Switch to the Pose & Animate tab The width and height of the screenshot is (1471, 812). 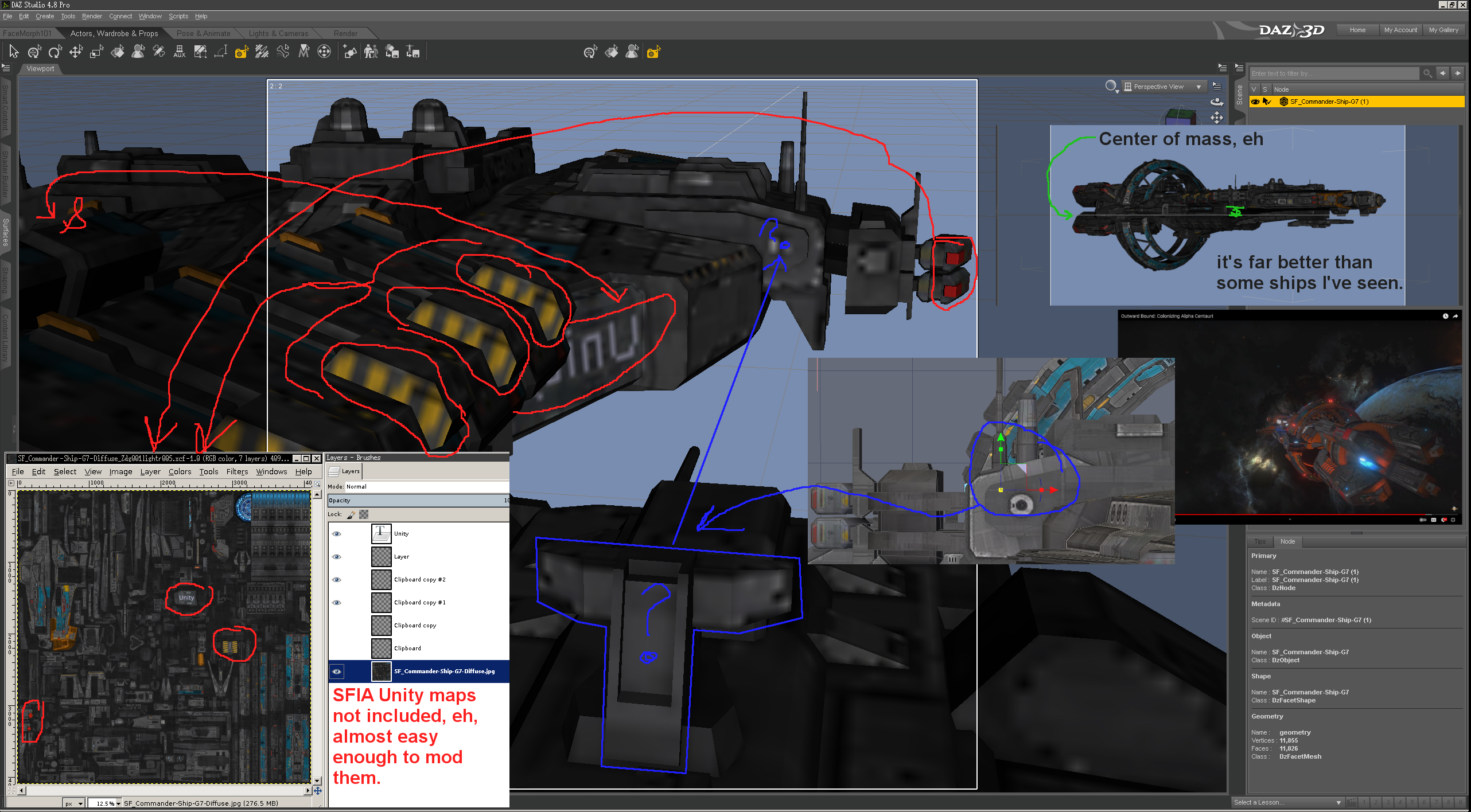tap(203, 33)
